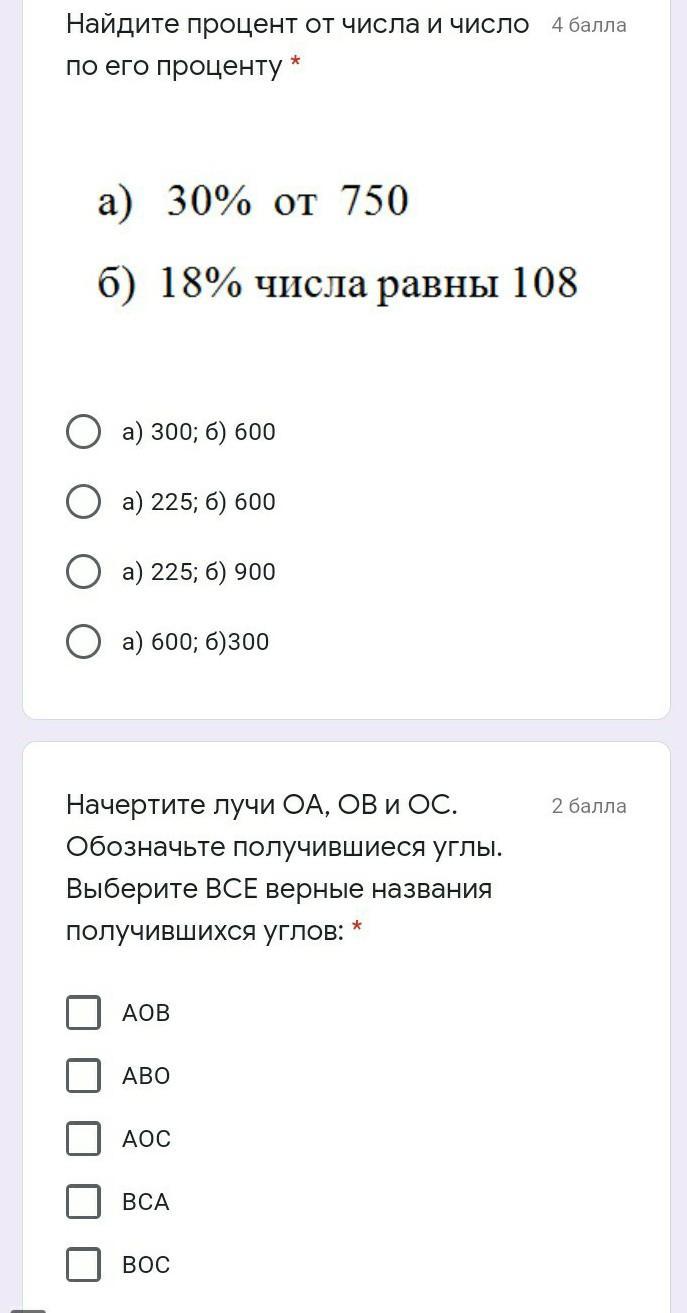Pick radio option а) 225; б) 900
The height and width of the screenshot is (1313, 687).
pos(83,572)
